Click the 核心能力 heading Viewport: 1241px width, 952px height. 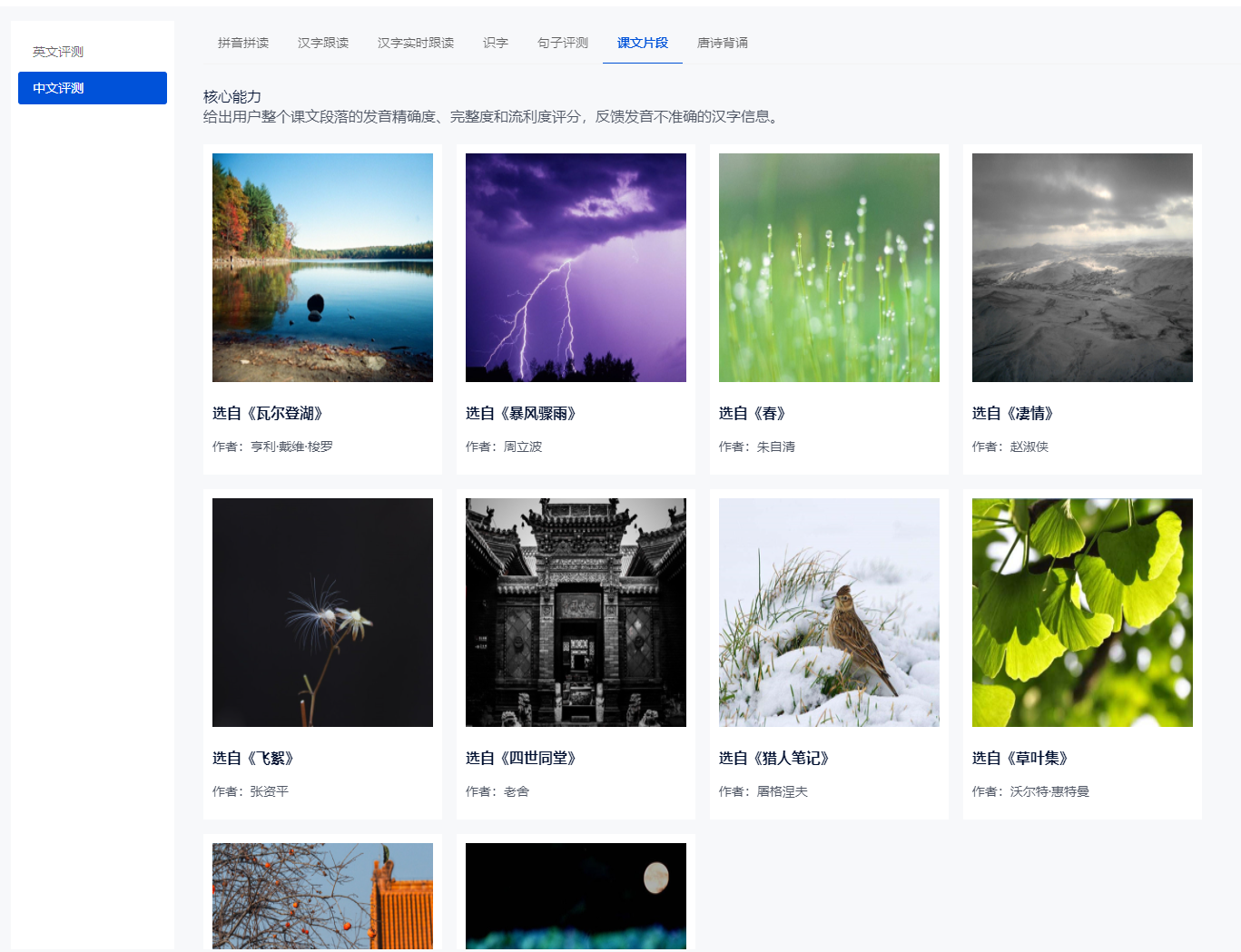tap(232, 96)
